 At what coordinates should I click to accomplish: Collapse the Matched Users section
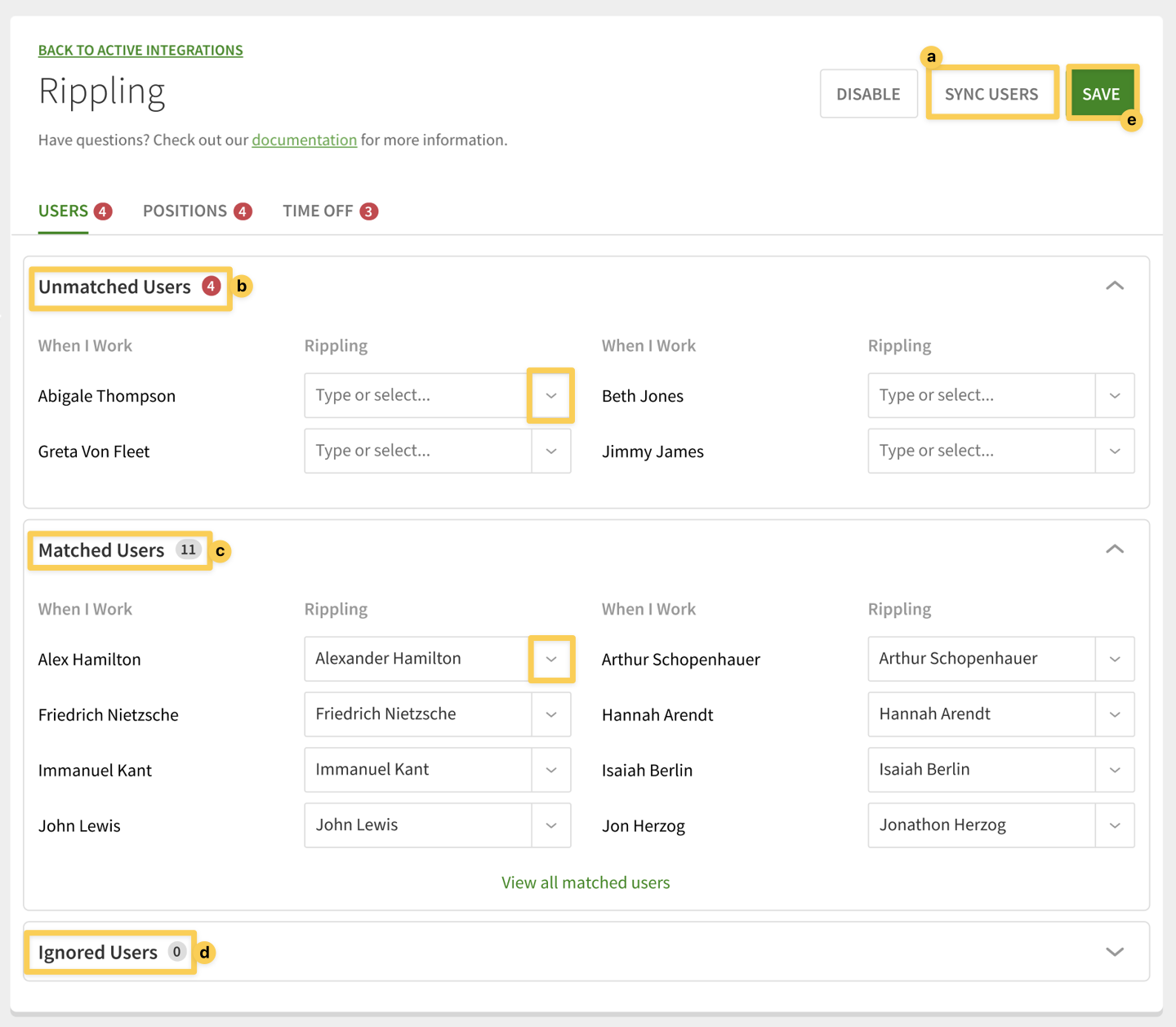click(x=1115, y=549)
